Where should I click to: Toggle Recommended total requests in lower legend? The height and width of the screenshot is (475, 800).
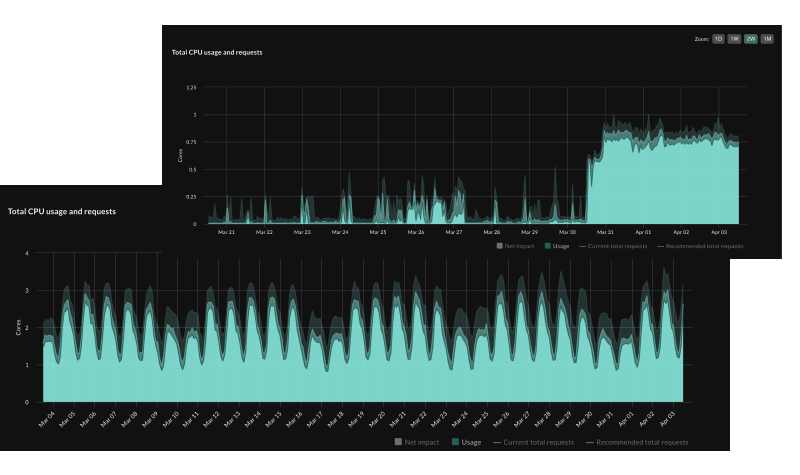coord(637,442)
